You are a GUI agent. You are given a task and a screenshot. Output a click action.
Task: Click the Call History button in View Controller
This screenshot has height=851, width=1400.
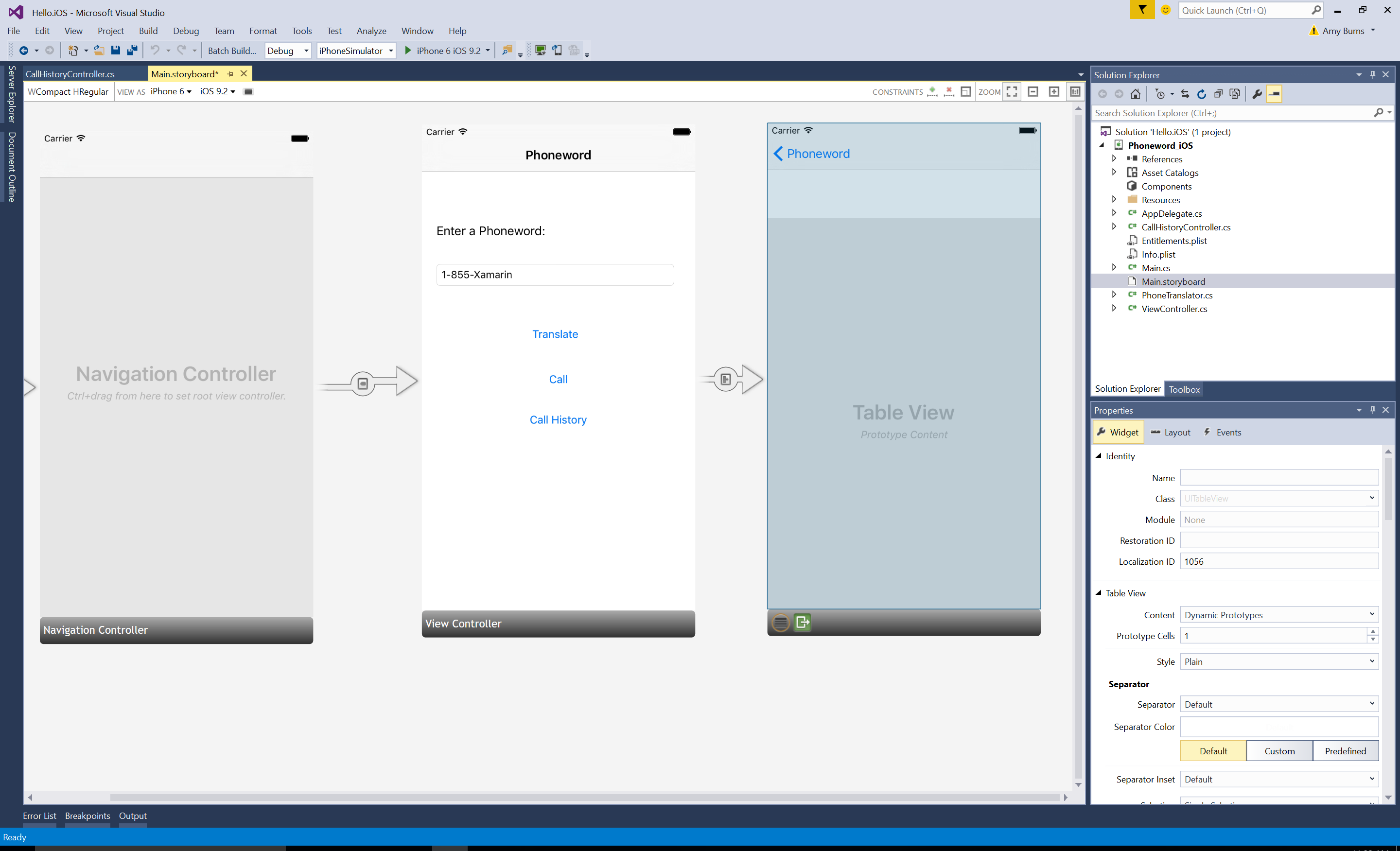pyautogui.click(x=557, y=419)
